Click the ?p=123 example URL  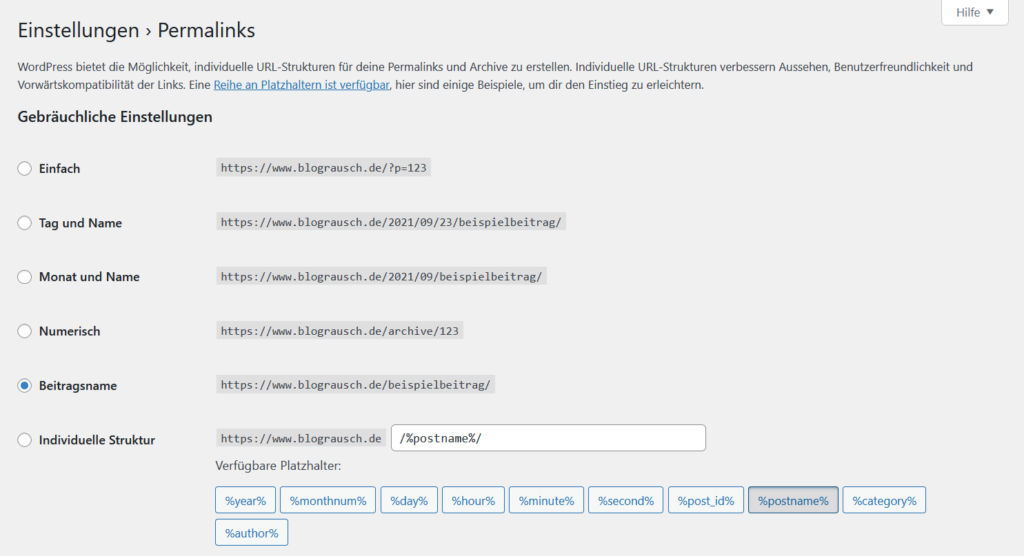click(x=323, y=168)
